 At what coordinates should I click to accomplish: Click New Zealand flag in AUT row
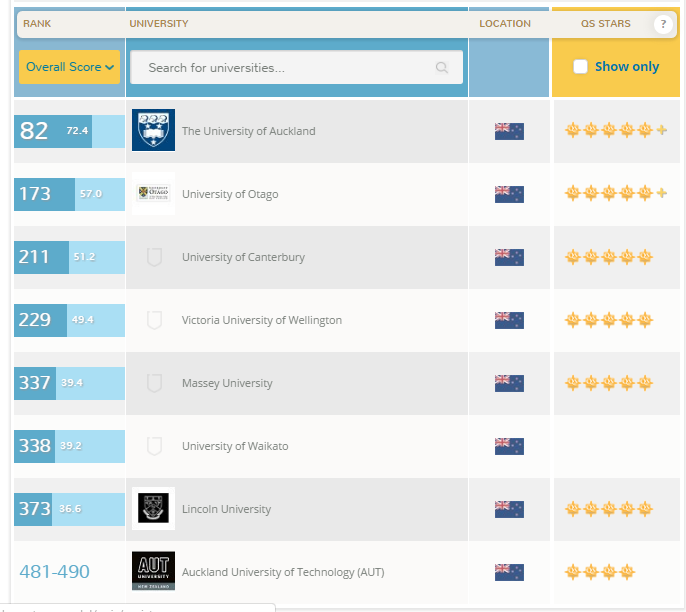click(509, 572)
